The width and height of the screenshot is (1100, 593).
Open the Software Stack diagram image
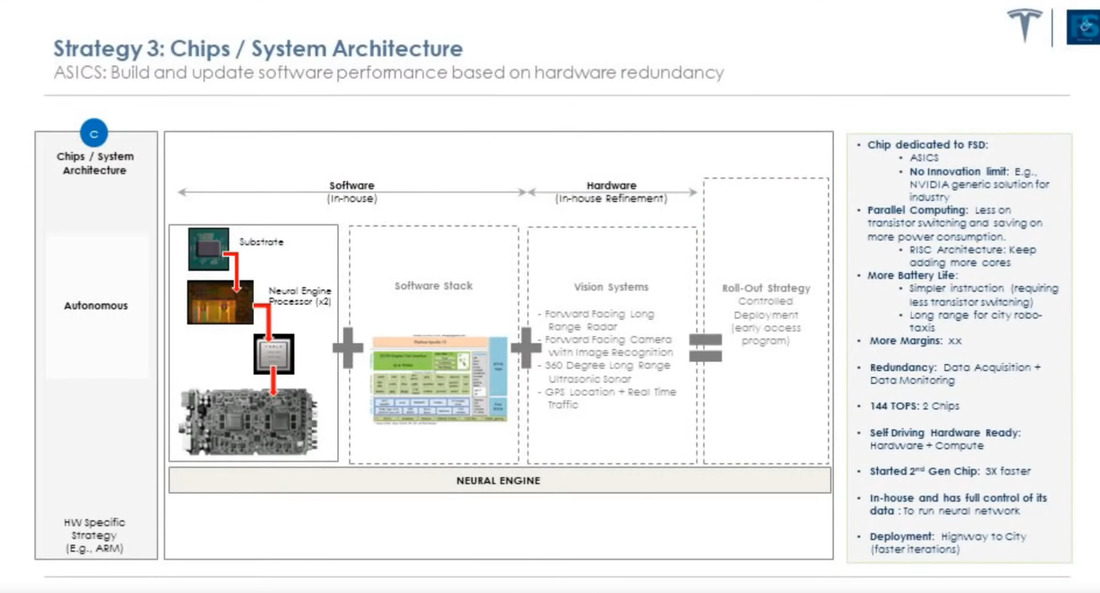click(439, 380)
